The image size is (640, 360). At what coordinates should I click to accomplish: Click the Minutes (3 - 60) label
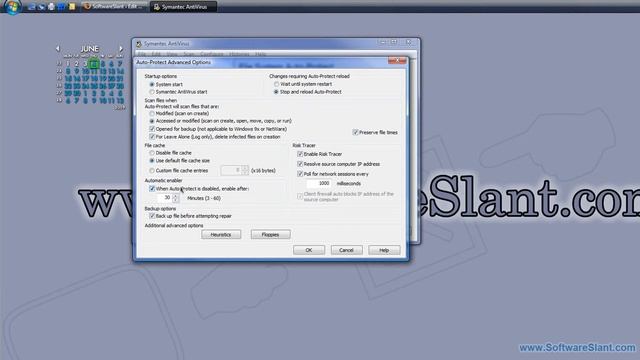pyautogui.click(x=204, y=198)
